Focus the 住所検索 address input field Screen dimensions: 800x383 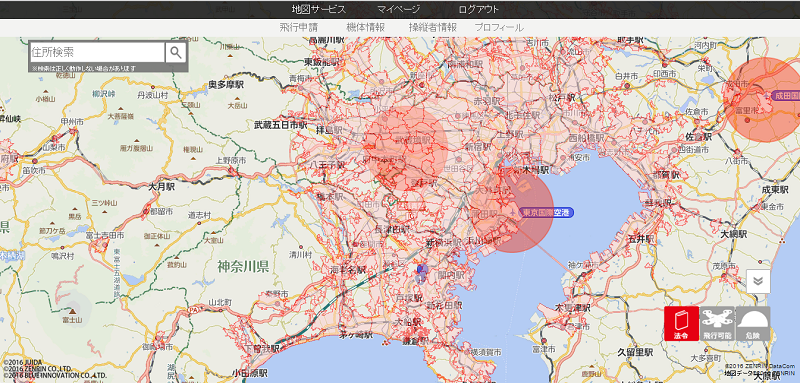point(97,52)
